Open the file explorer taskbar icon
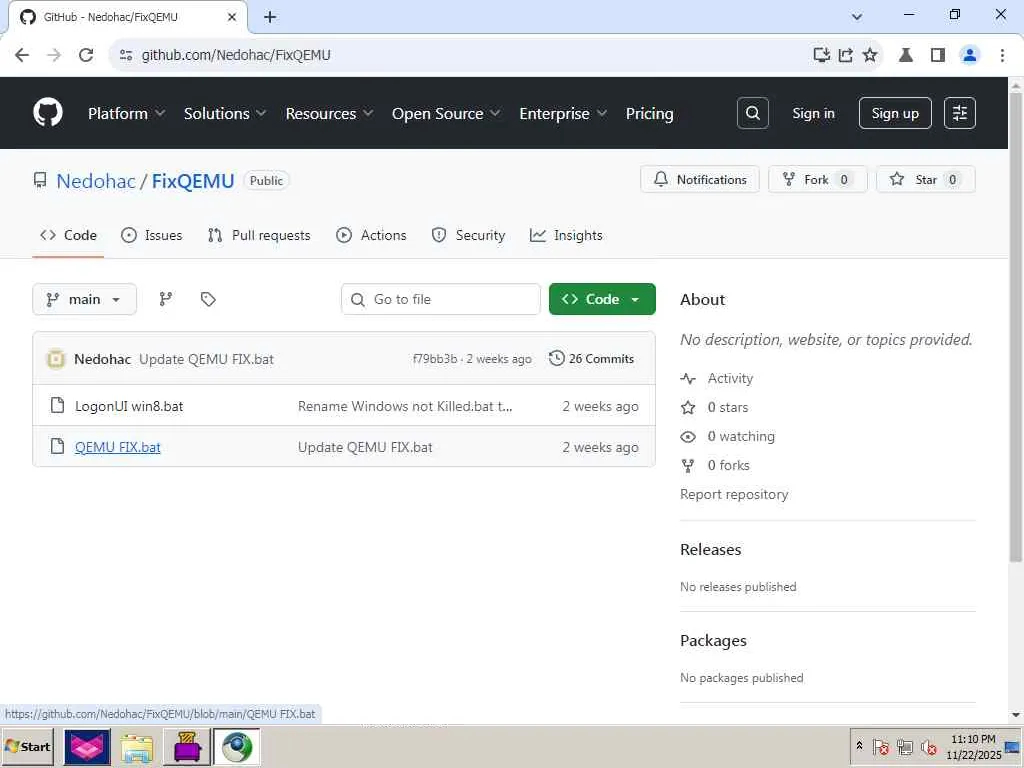This screenshot has height=768, width=1024. (137, 747)
